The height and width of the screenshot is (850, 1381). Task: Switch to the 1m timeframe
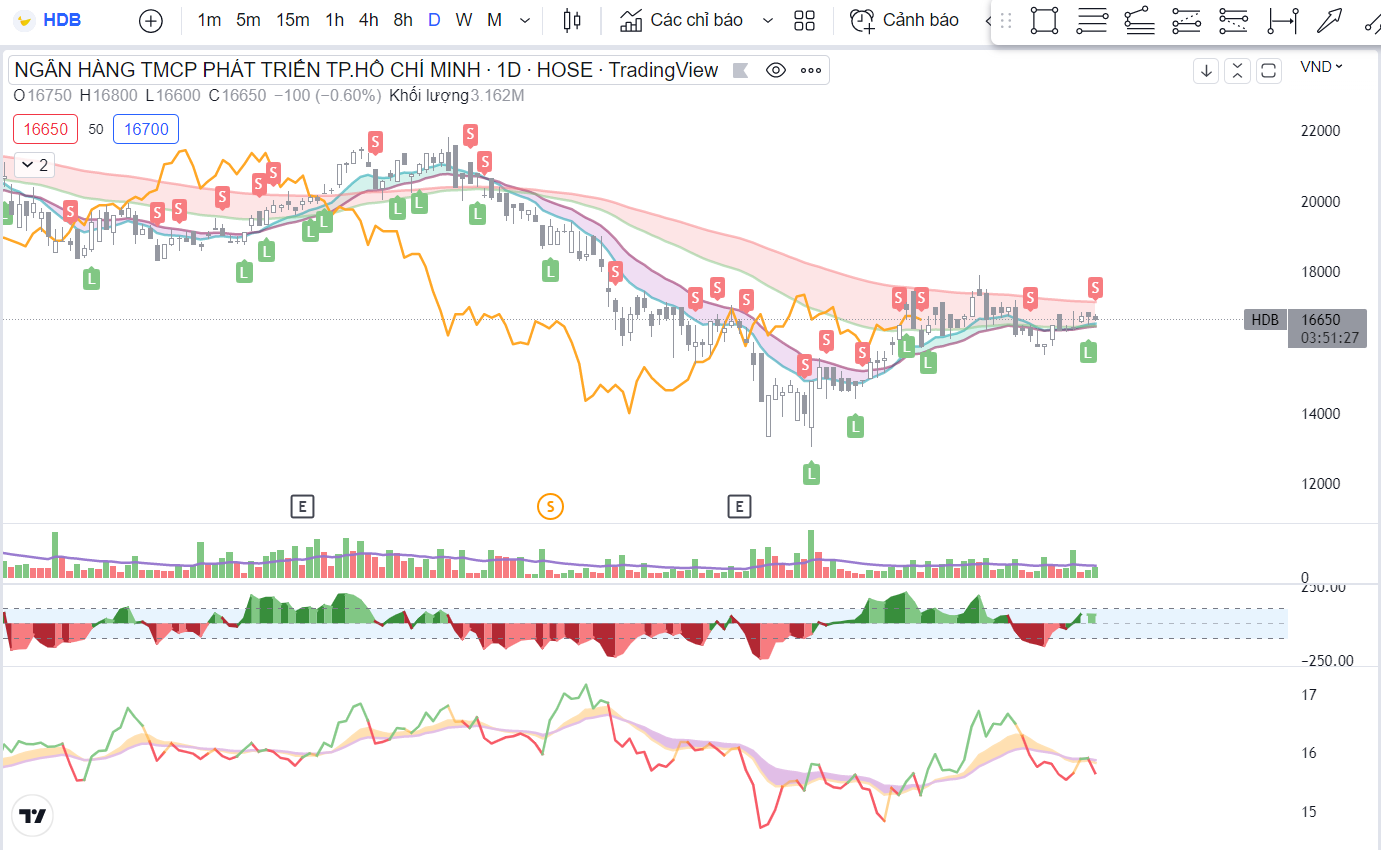pos(209,20)
